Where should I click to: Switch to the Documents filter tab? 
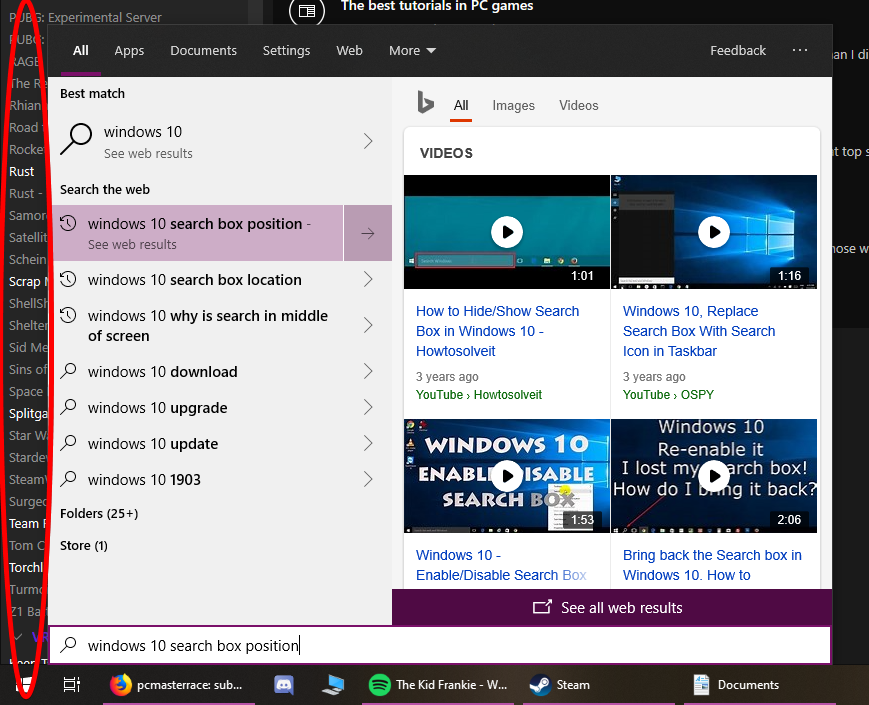[203, 50]
